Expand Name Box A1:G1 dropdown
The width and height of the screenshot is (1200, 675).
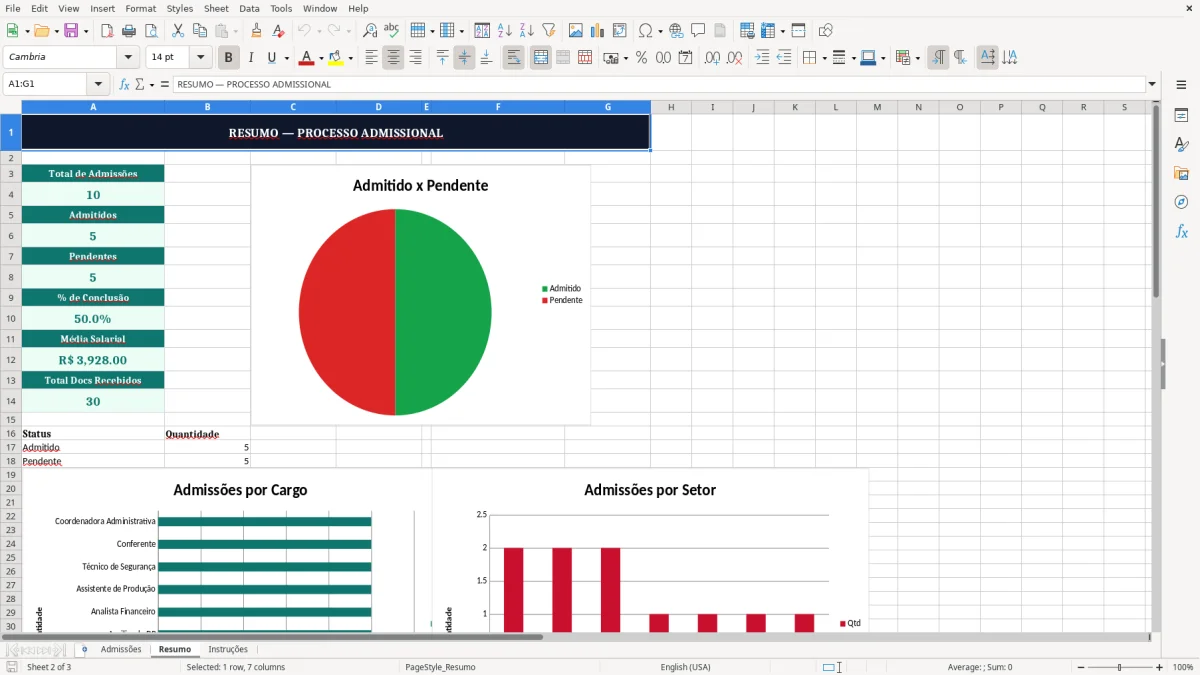(x=98, y=84)
